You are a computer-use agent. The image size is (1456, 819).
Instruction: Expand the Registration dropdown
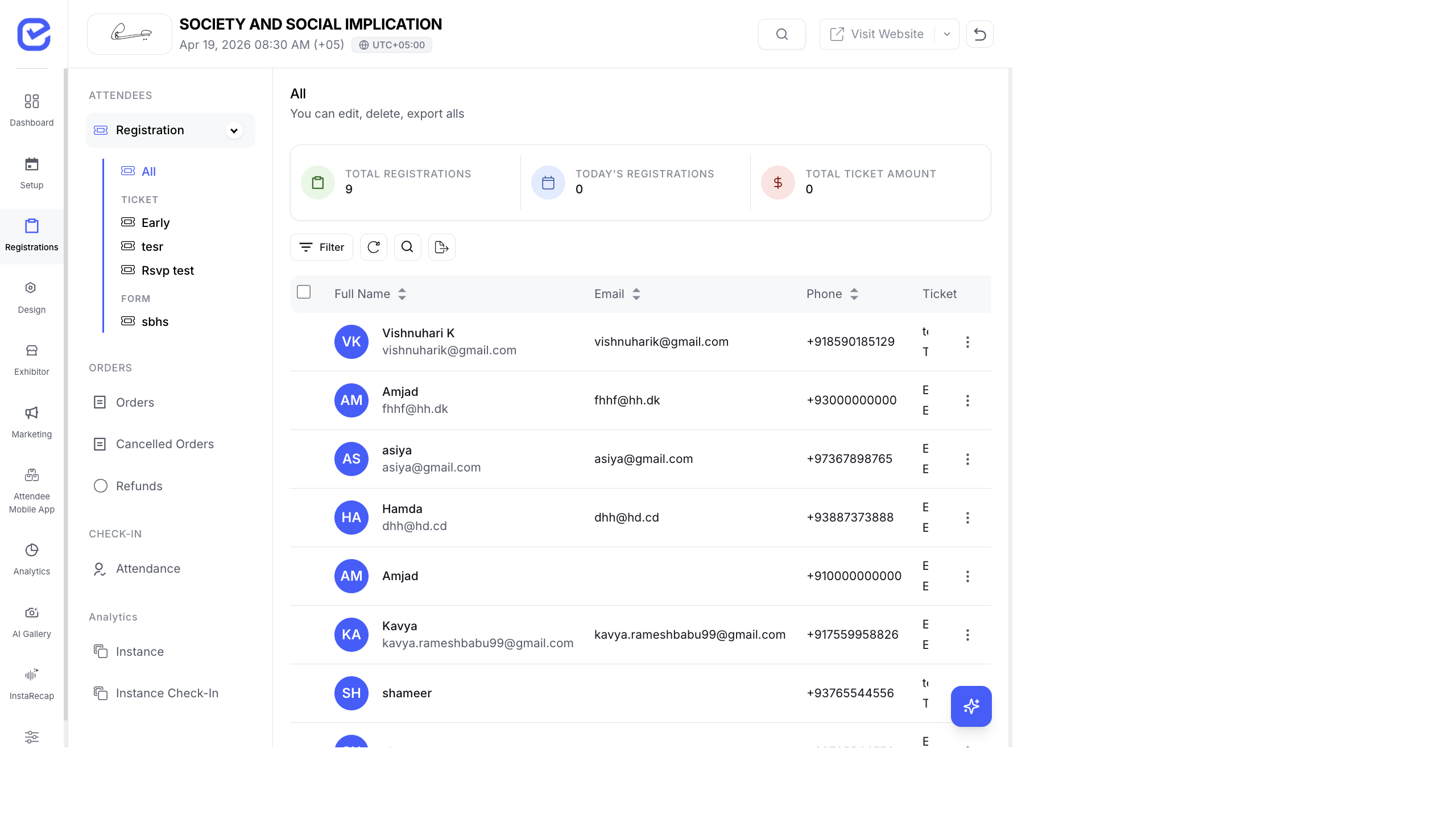(x=234, y=130)
